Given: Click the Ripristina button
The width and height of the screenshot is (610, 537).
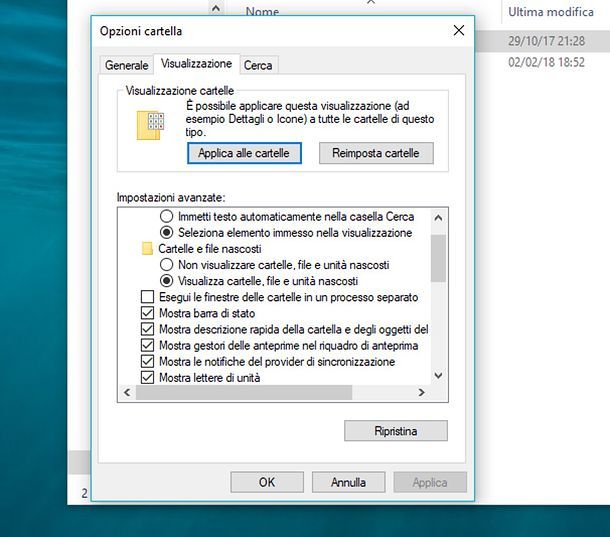Looking at the screenshot, I should coord(396,431).
